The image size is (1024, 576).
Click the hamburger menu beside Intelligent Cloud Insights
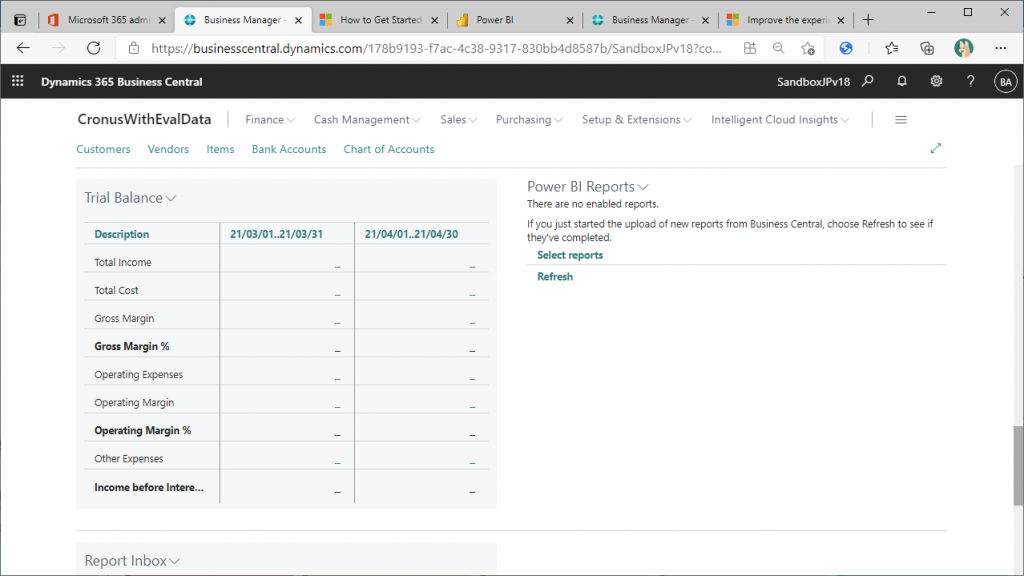point(901,120)
